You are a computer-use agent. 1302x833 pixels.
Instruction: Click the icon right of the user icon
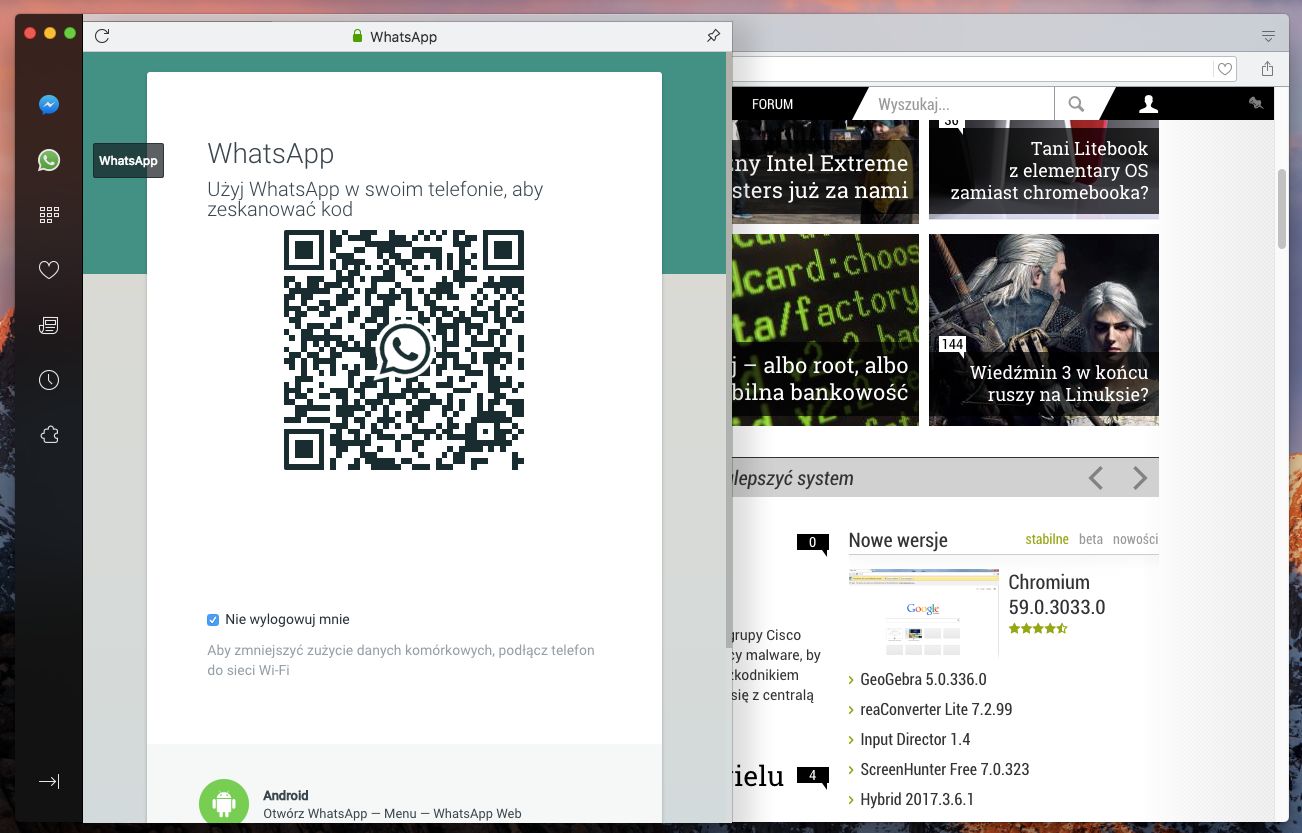1256,103
